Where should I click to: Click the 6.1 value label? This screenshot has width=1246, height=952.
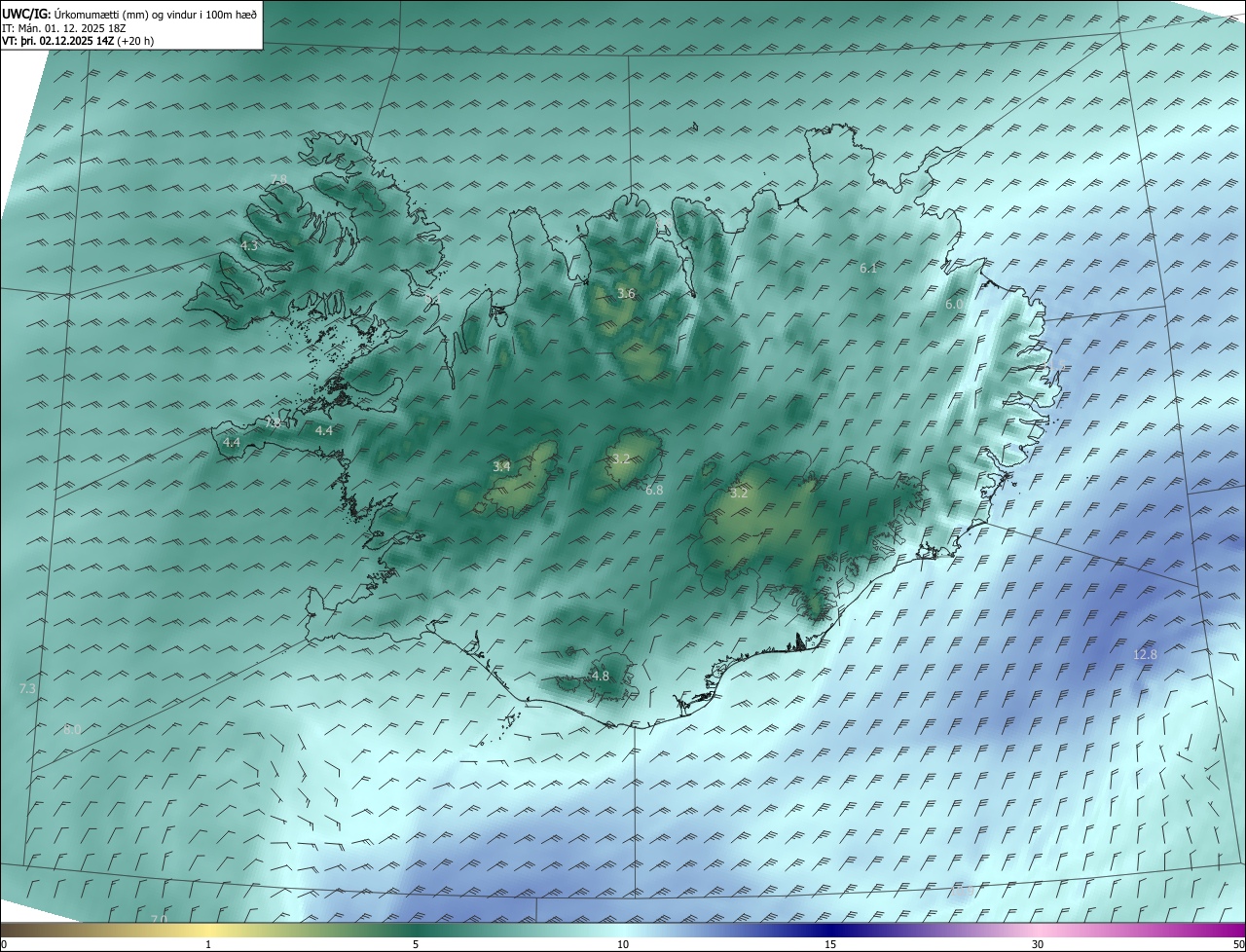(x=868, y=268)
